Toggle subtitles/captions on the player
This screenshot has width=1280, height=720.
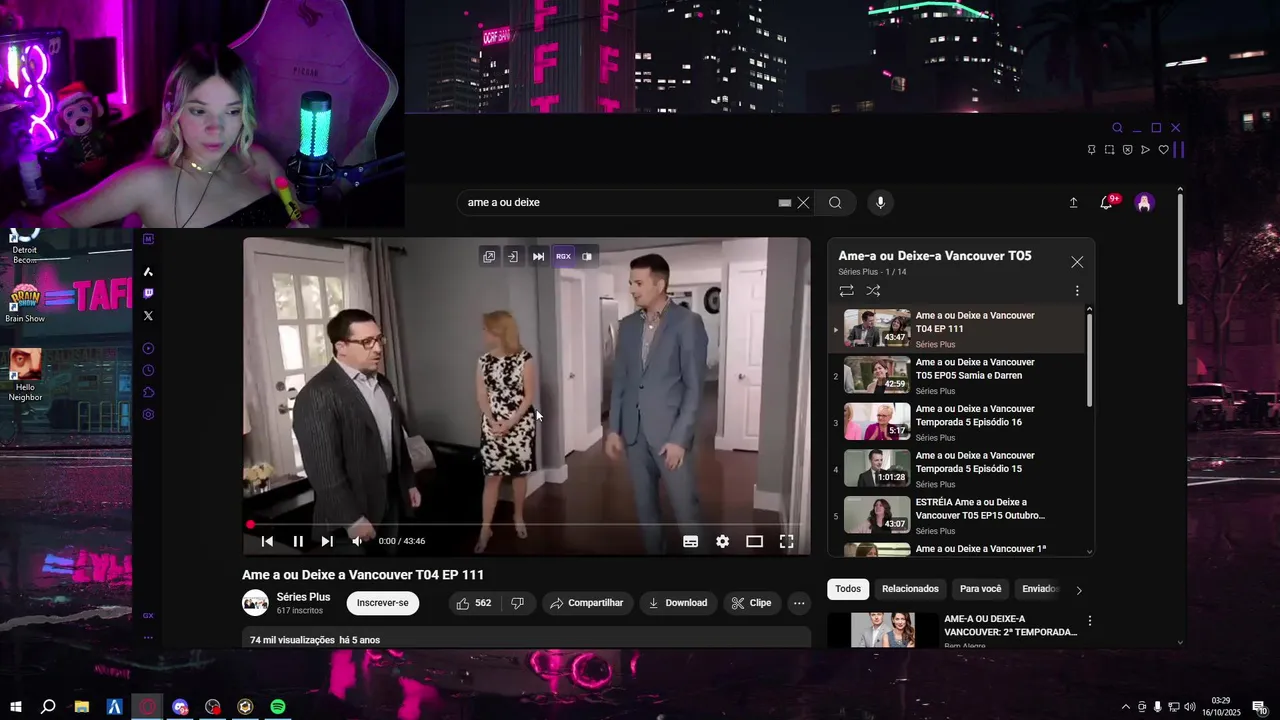click(690, 541)
